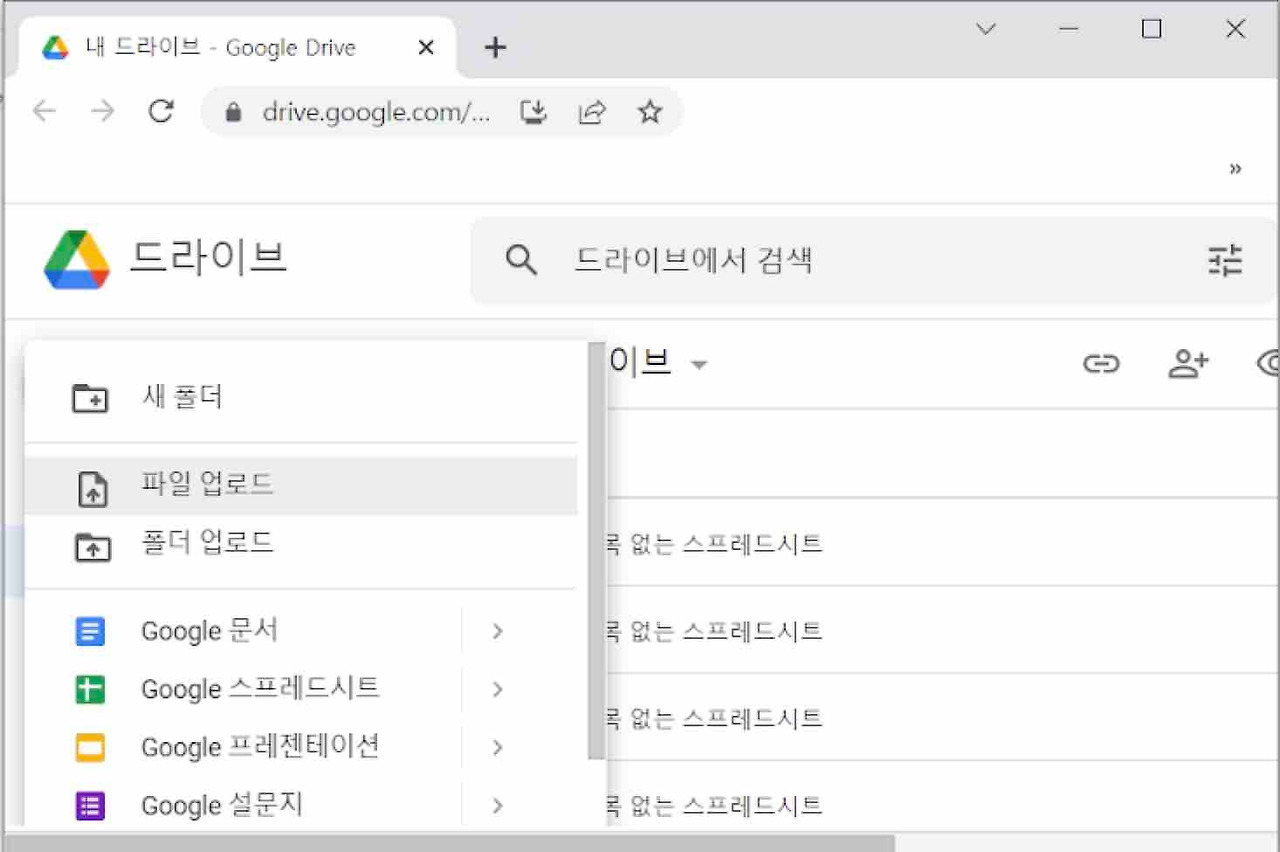Screen dimensions: 1280x852
Task: Maximize the browser window
Action: [x=1152, y=29]
